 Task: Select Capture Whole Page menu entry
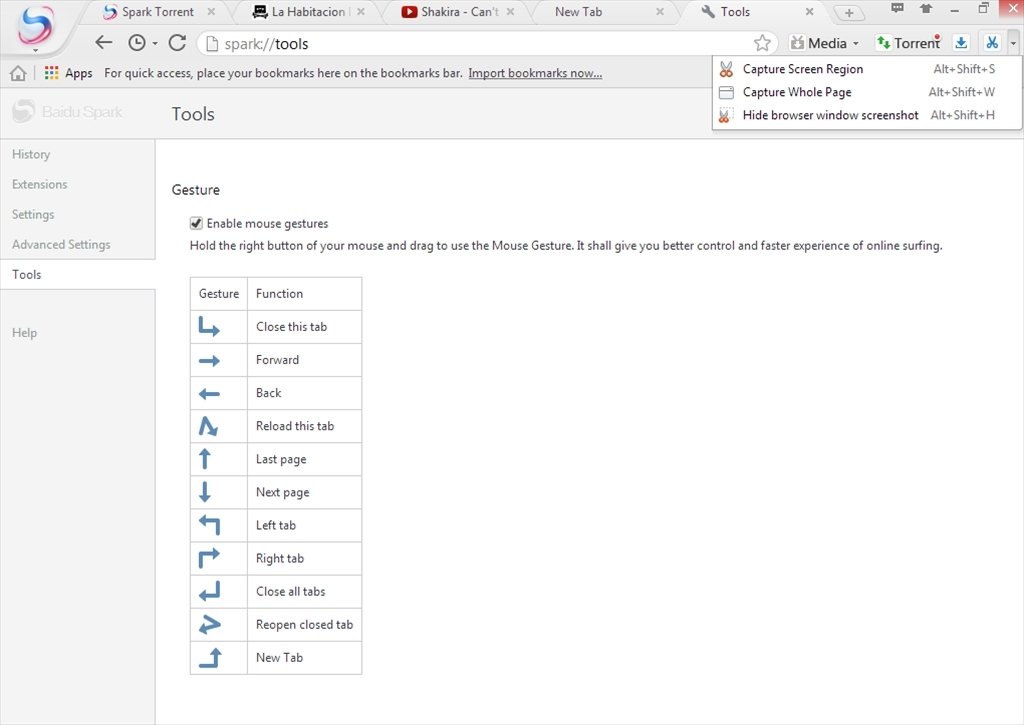796,92
